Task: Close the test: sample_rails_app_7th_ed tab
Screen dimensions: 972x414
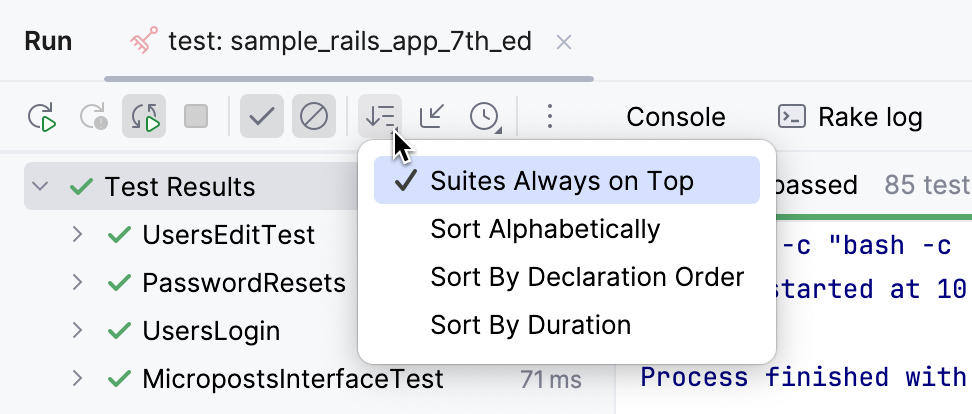Action: tap(564, 42)
